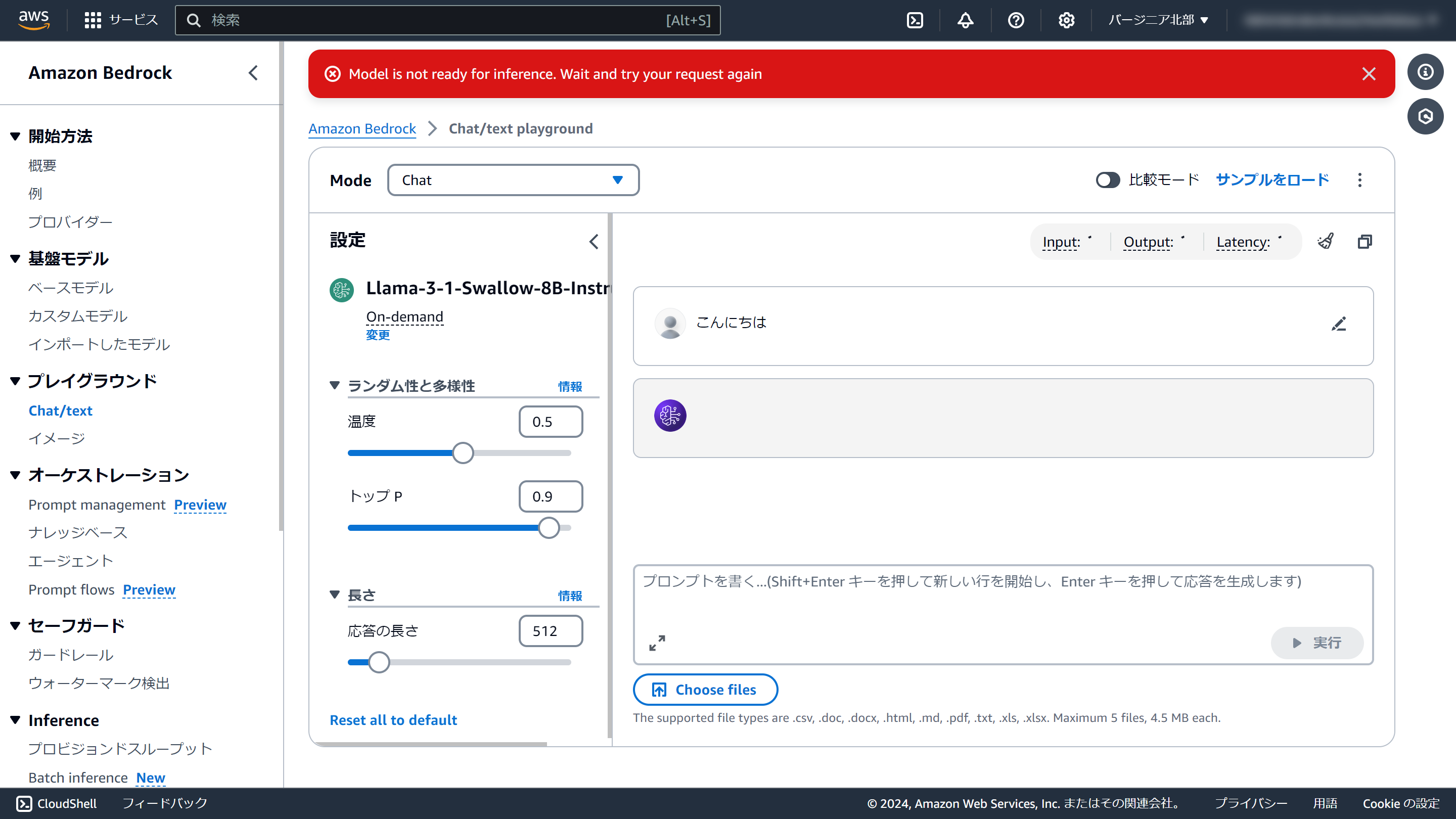Open the settings gear in top bar
This screenshot has width=1456, height=819.
(x=1066, y=20)
